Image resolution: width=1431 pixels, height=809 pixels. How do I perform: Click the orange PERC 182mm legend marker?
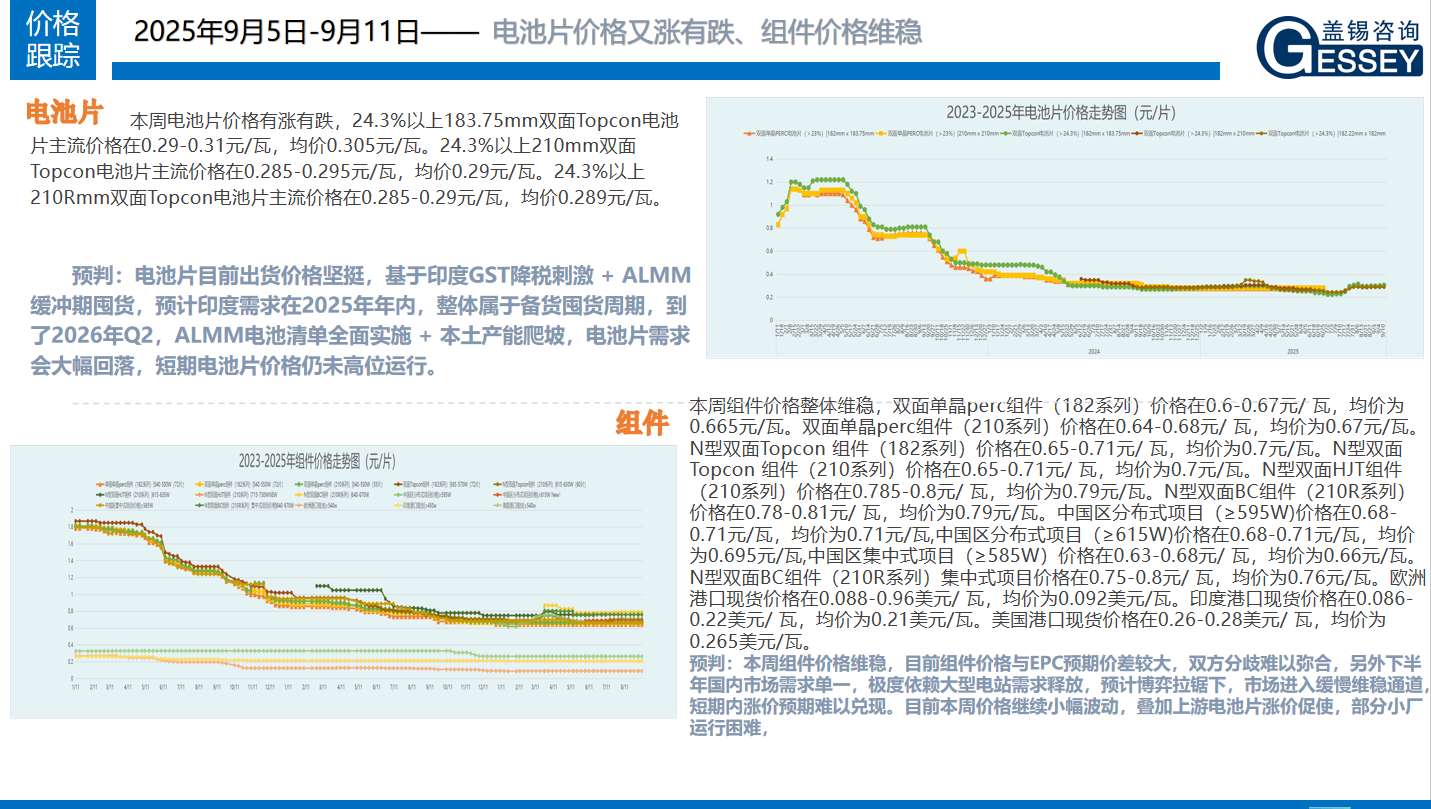[x=749, y=133]
